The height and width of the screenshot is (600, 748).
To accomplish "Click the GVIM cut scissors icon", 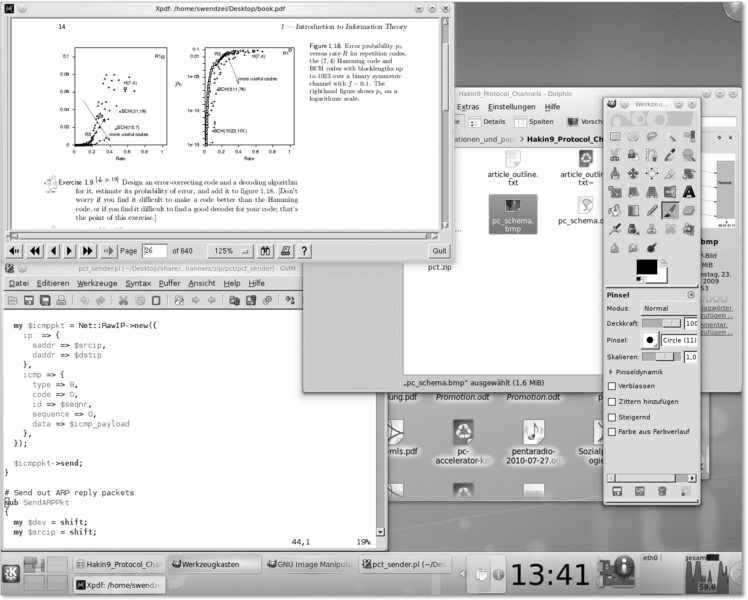I will (x=123, y=300).
